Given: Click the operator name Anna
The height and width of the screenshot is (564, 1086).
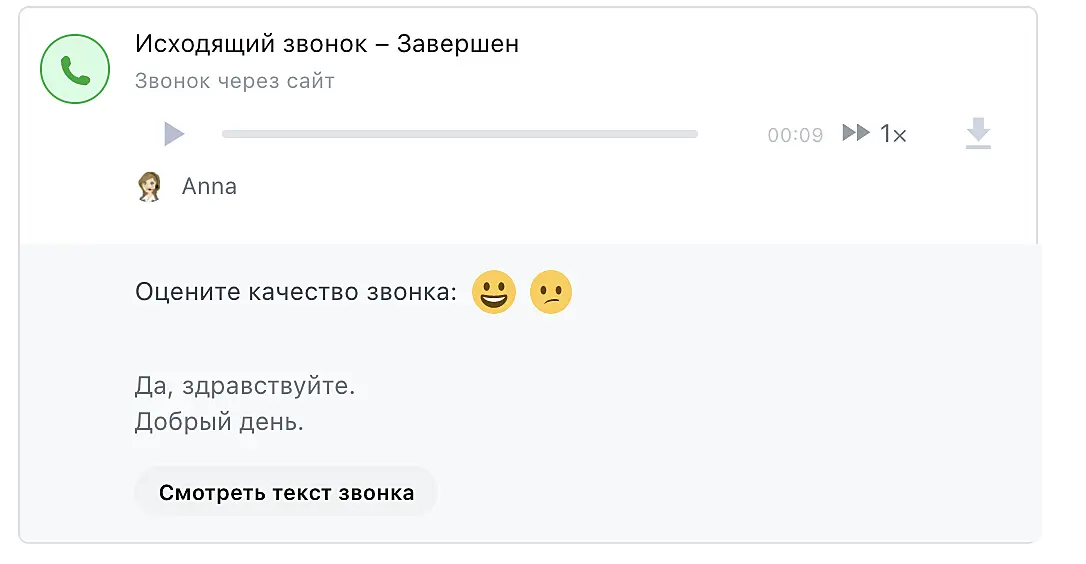Looking at the screenshot, I should [x=209, y=187].
